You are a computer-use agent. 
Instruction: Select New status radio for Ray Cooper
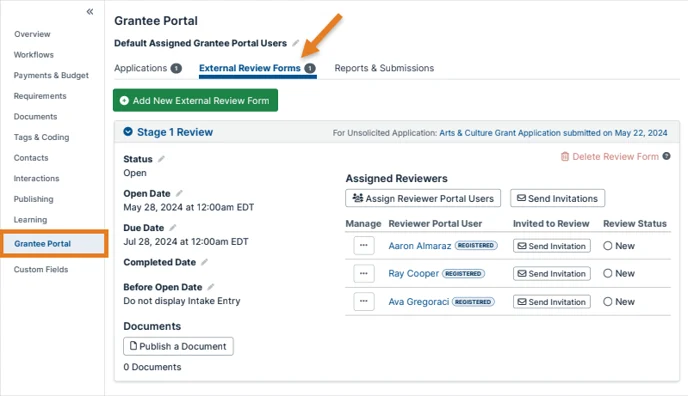[x=607, y=274]
